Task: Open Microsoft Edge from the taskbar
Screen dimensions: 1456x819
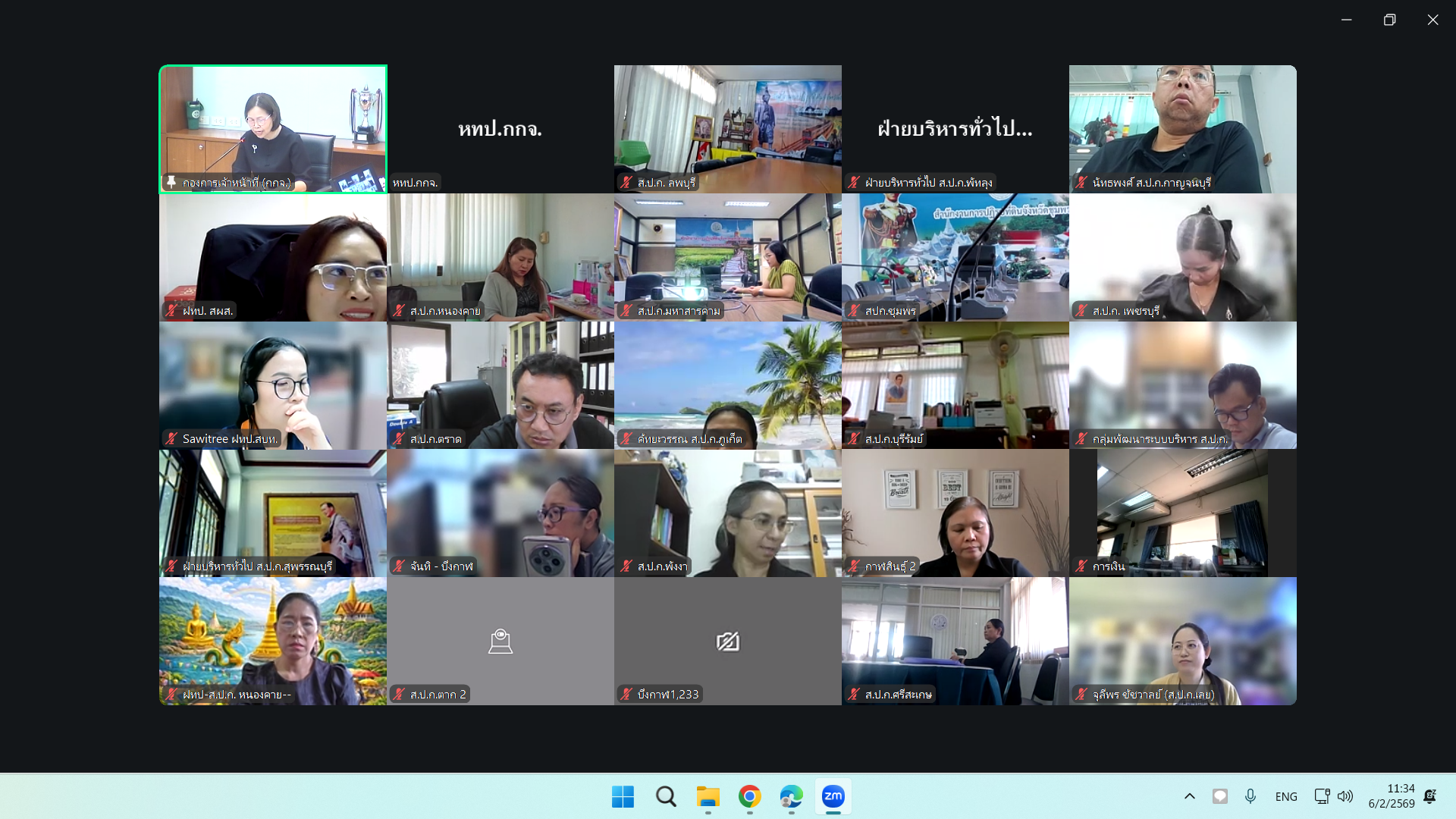Action: pos(791,796)
